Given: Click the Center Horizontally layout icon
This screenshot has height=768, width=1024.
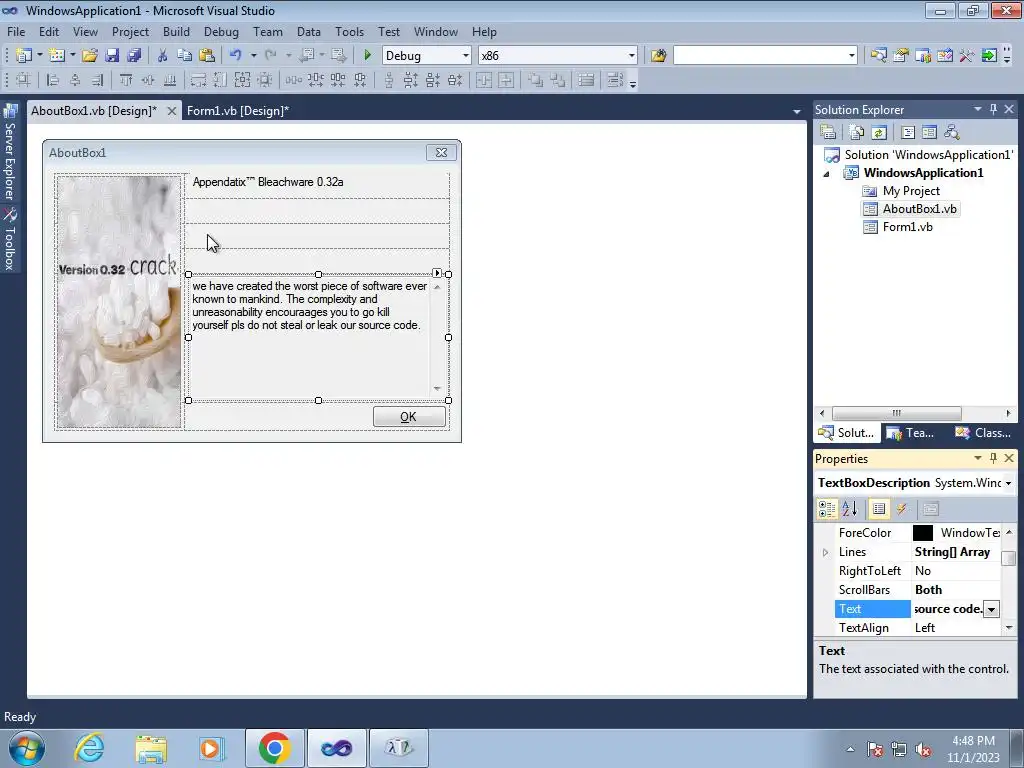Looking at the screenshot, I should 484,80.
